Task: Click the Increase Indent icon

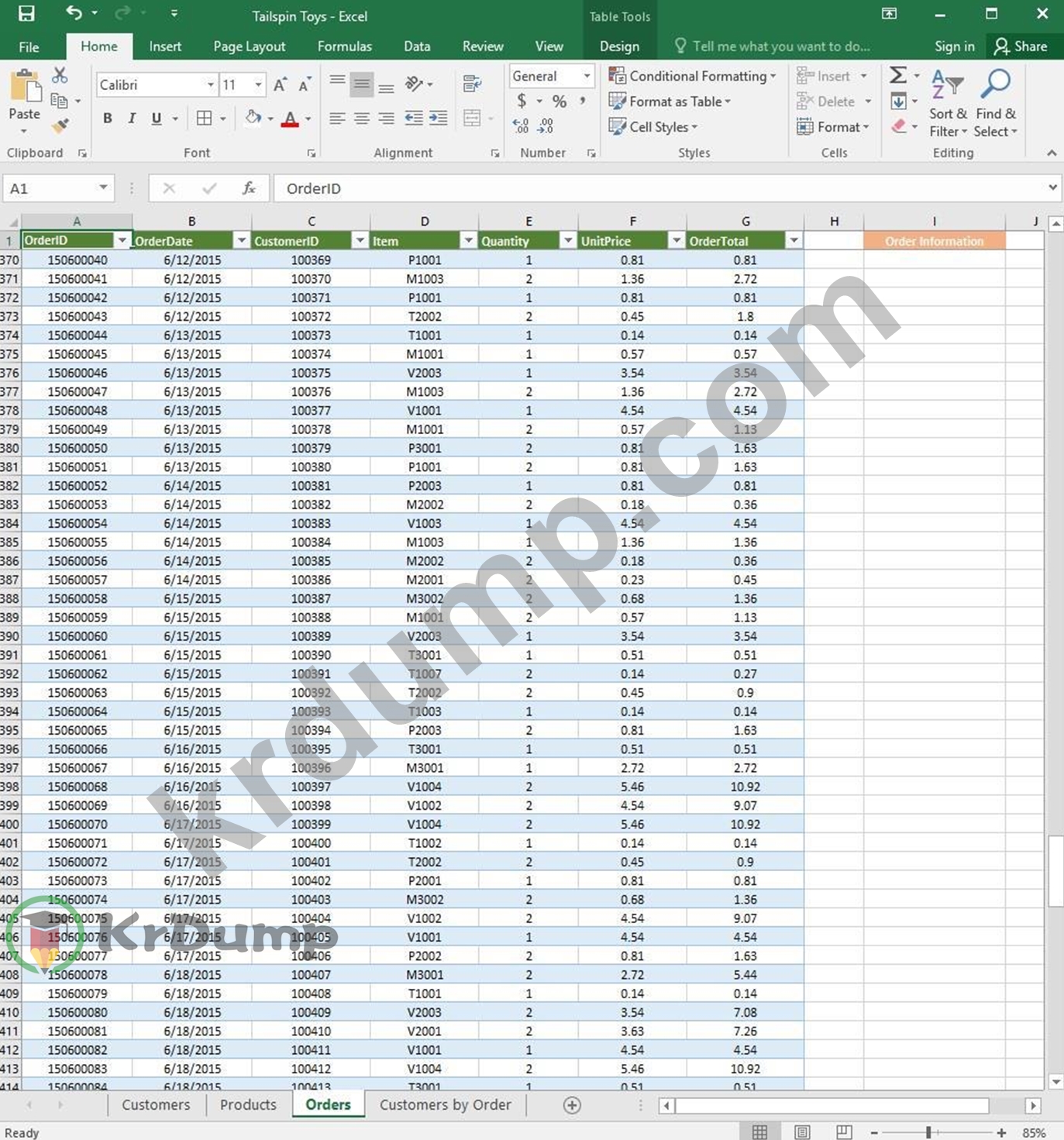Action: point(439,119)
